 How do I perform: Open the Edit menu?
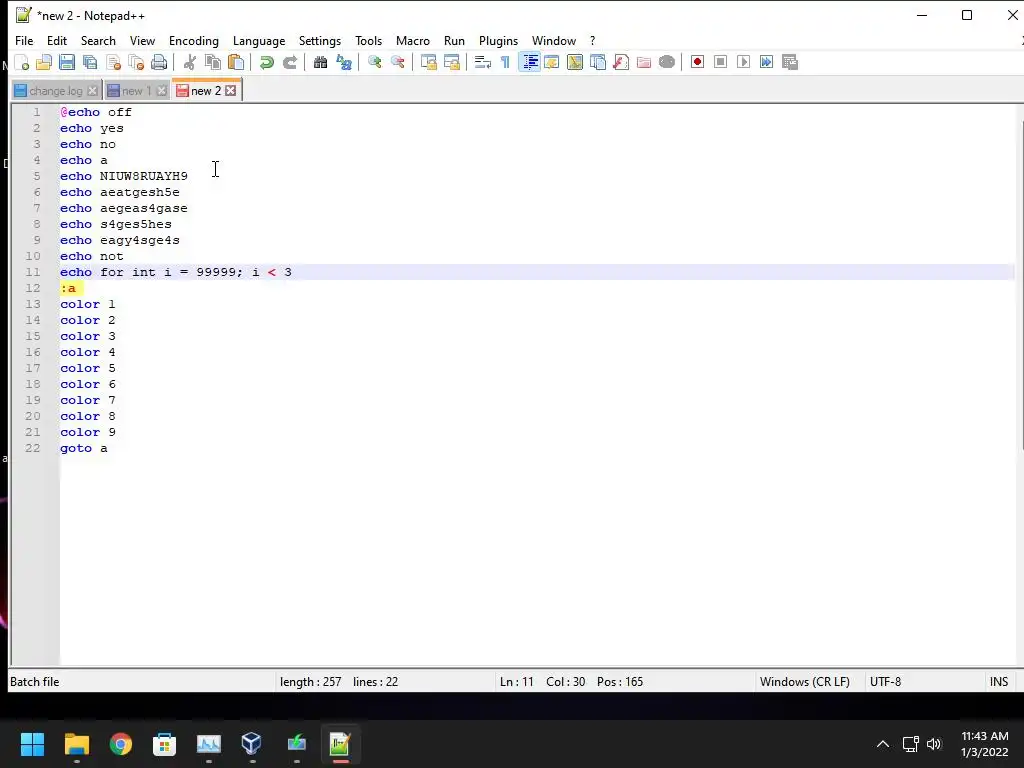coord(57,40)
